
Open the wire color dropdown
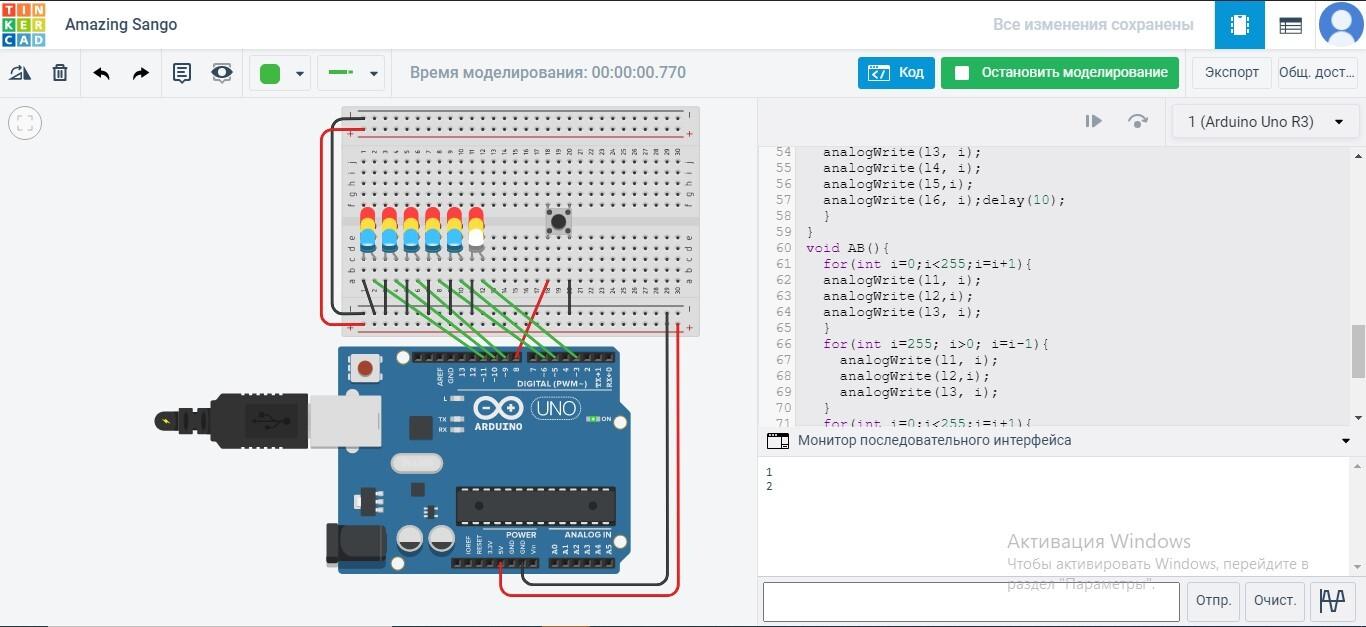pos(280,73)
